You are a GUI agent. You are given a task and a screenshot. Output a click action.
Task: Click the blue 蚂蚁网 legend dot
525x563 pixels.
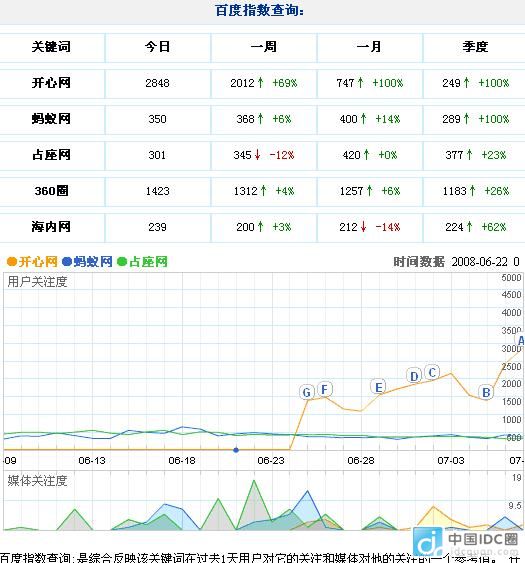67,261
